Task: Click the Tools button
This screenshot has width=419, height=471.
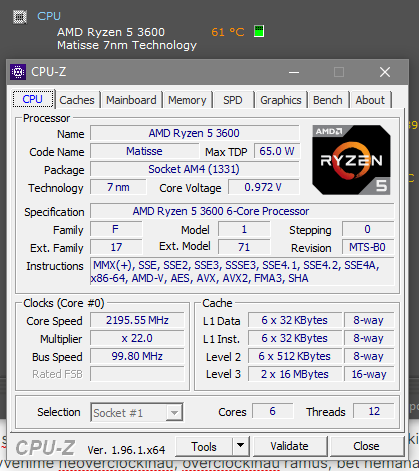Action: click(x=204, y=447)
